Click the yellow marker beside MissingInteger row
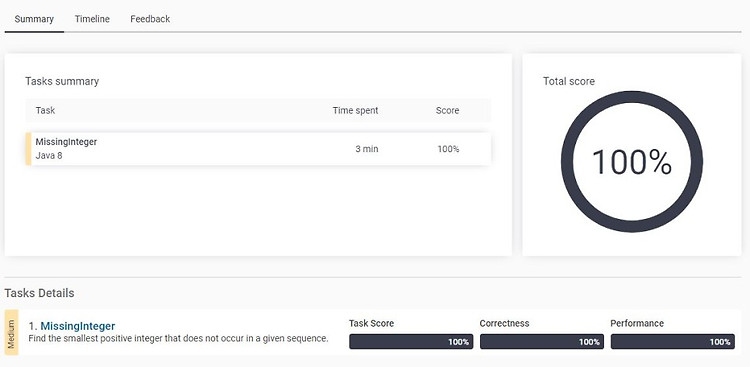750x367 pixels. 28,149
